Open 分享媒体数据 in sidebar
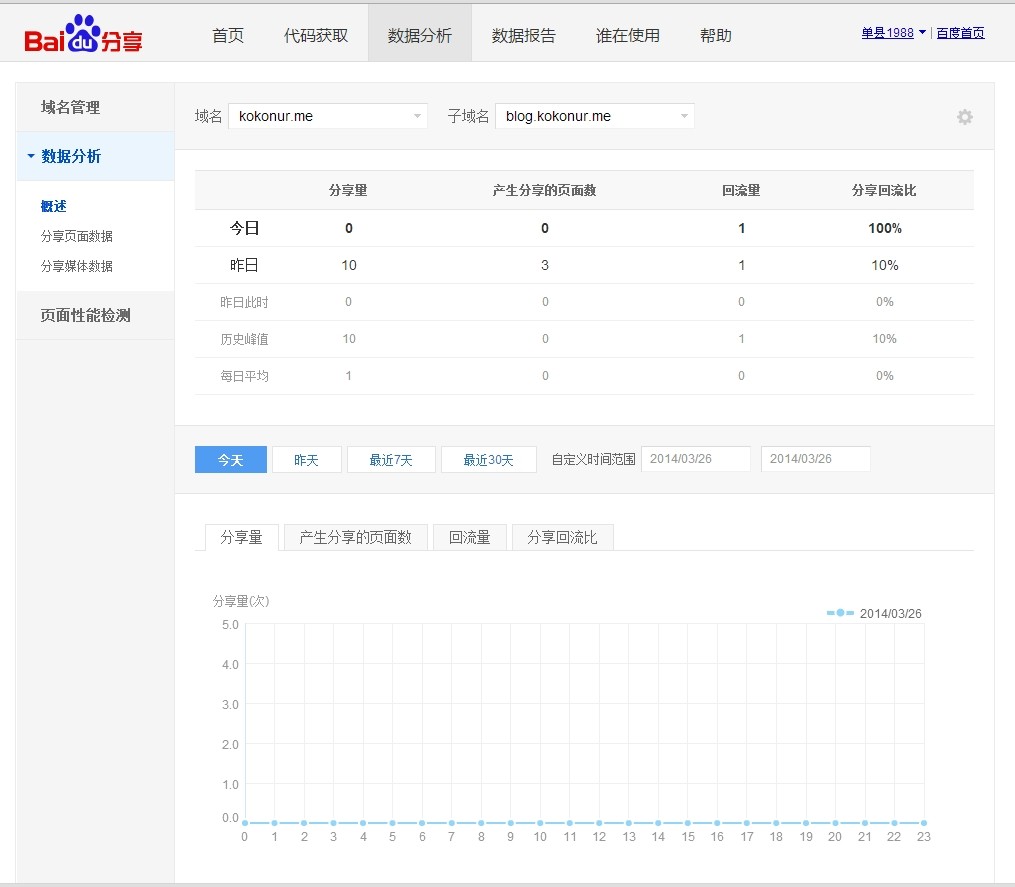The width and height of the screenshot is (1015, 887). pos(76,266)
